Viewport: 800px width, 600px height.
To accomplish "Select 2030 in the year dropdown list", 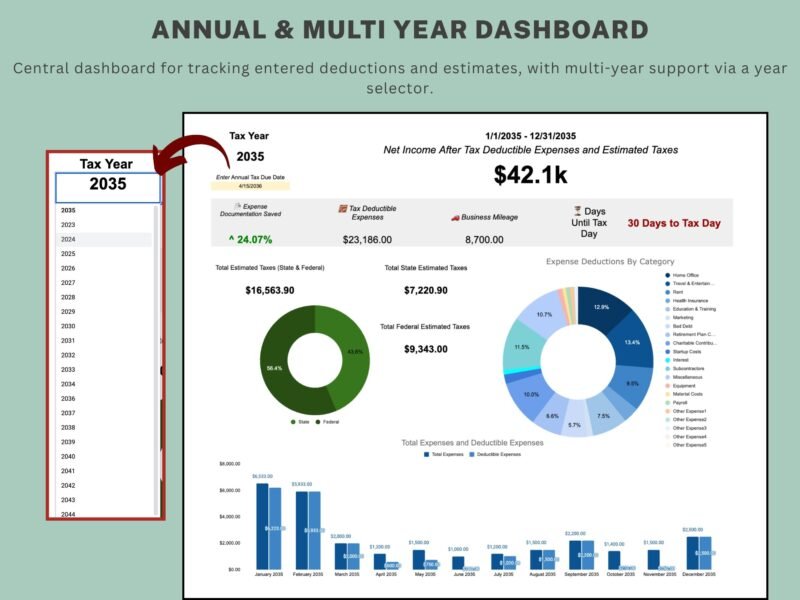I will pos(104,326).
